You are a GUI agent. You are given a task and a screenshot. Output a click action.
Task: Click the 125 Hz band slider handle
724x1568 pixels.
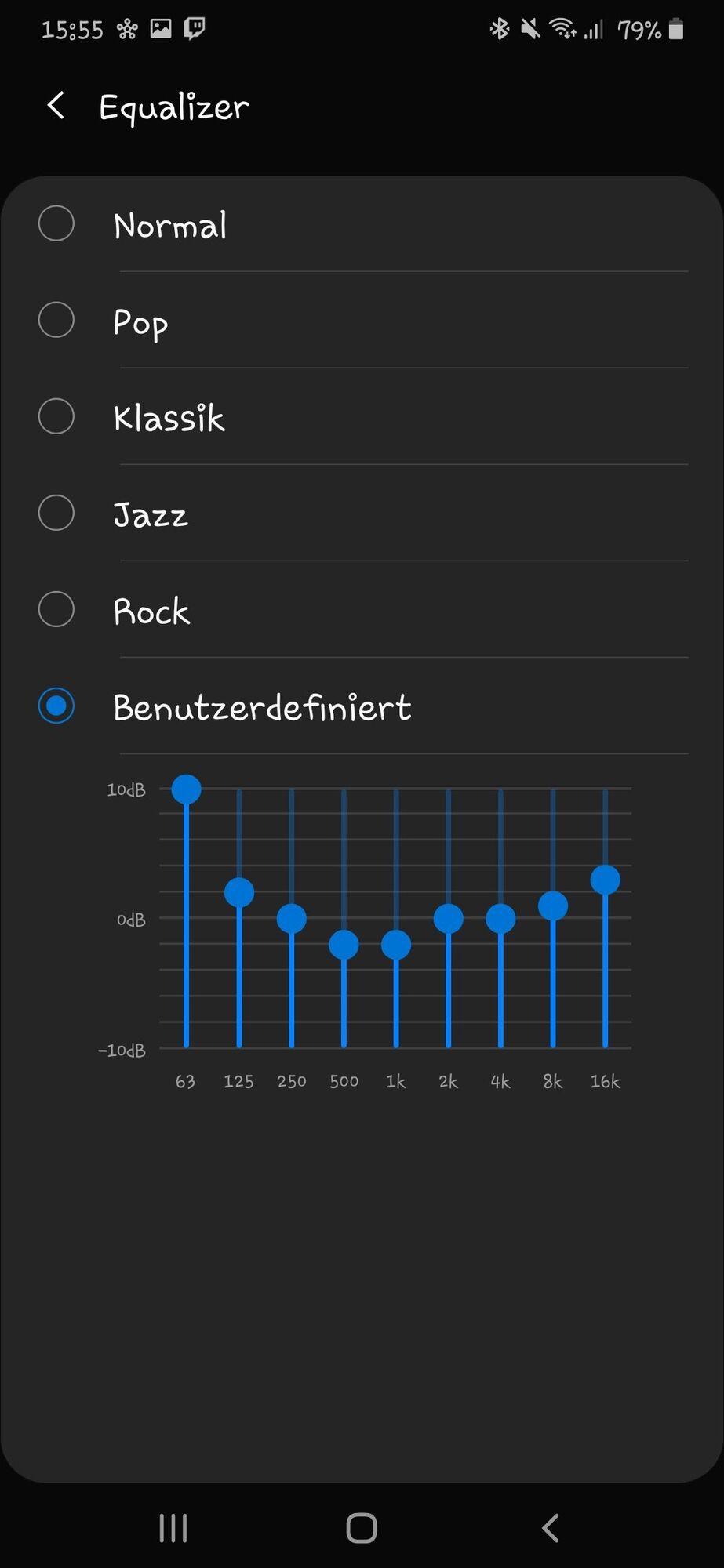pyautogui.click(x=239, y=892)
